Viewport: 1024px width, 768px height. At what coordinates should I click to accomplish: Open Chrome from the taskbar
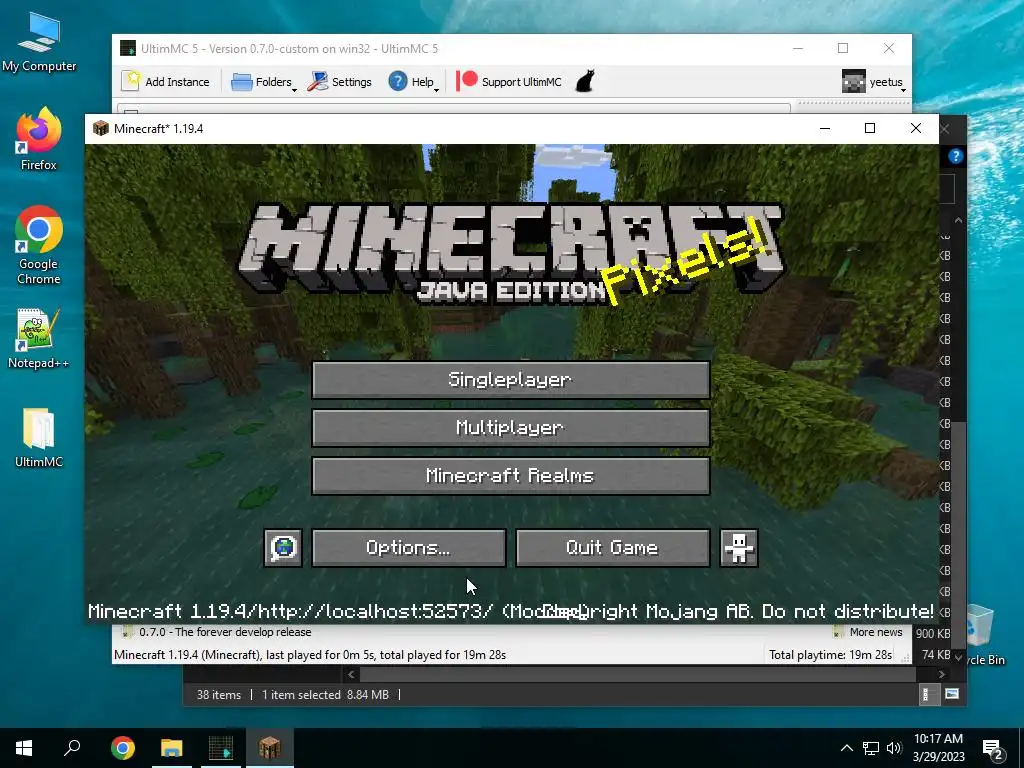click(x=123, y=748)
